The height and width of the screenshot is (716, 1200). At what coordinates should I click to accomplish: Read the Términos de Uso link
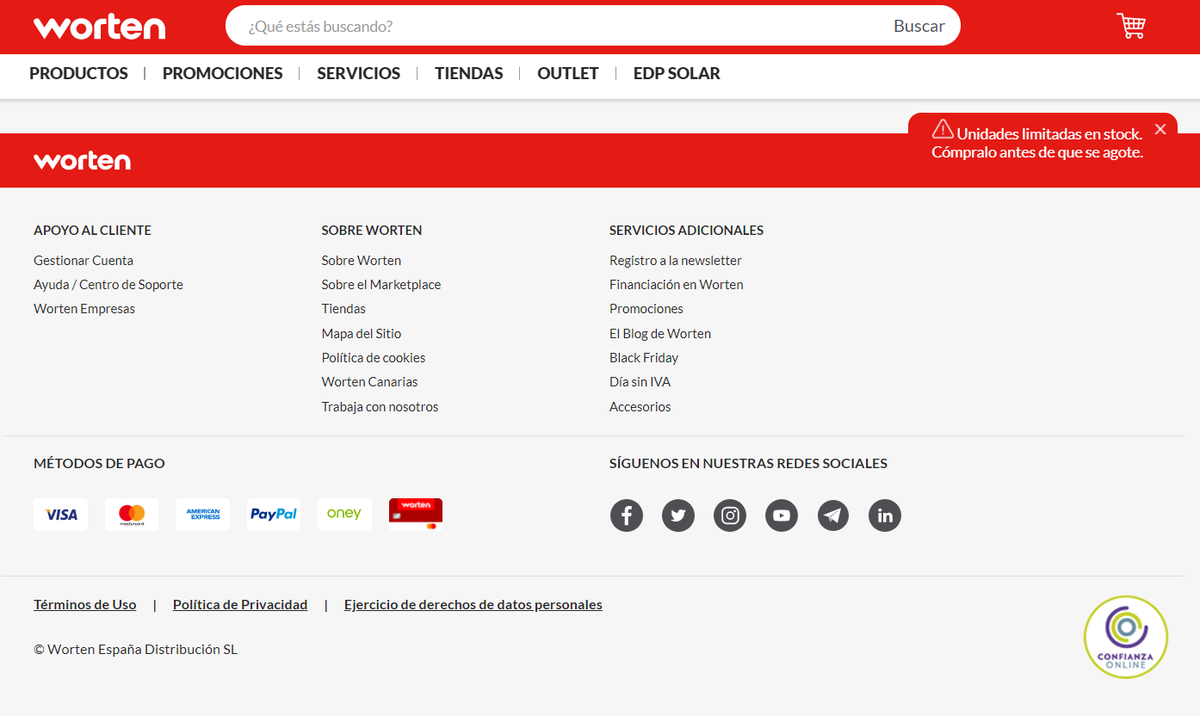tap(85, 604)
